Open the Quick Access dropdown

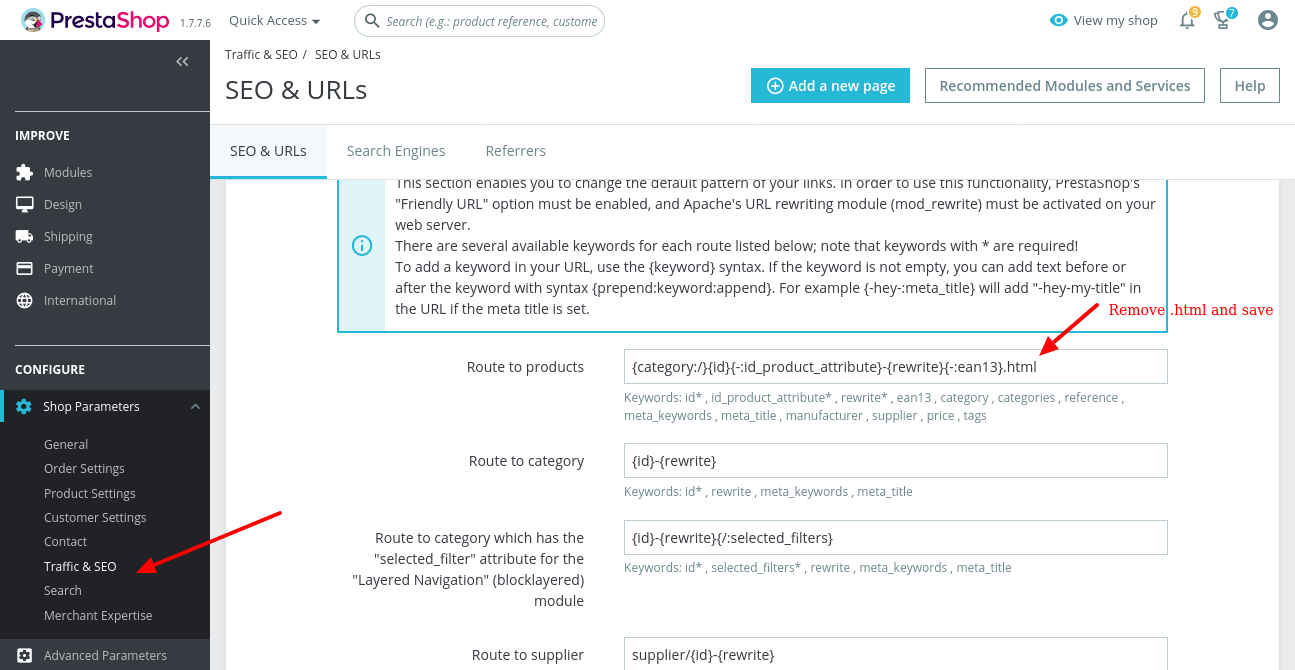click(274, 20)
